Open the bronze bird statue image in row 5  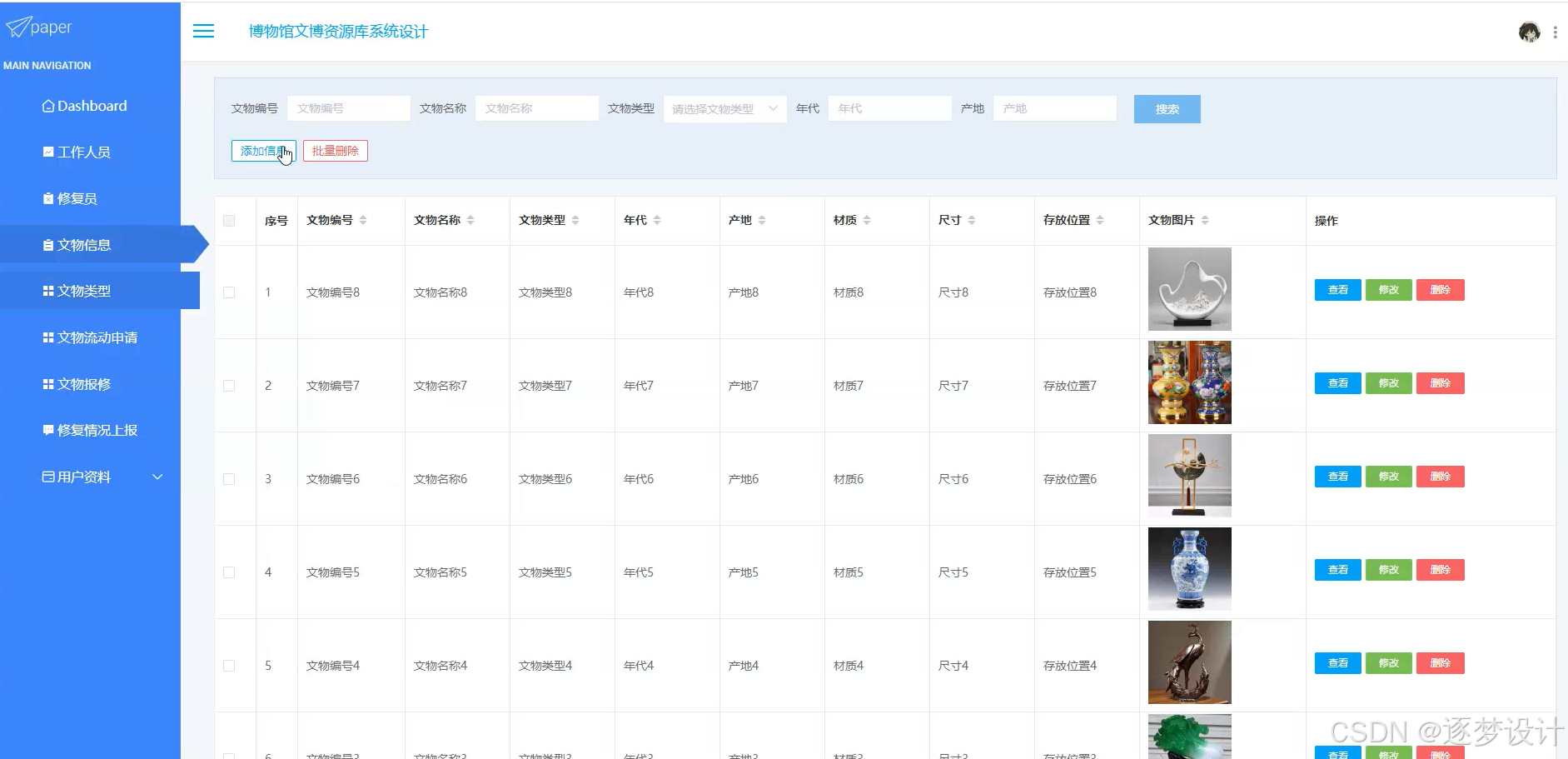(x=1189, y=662)
